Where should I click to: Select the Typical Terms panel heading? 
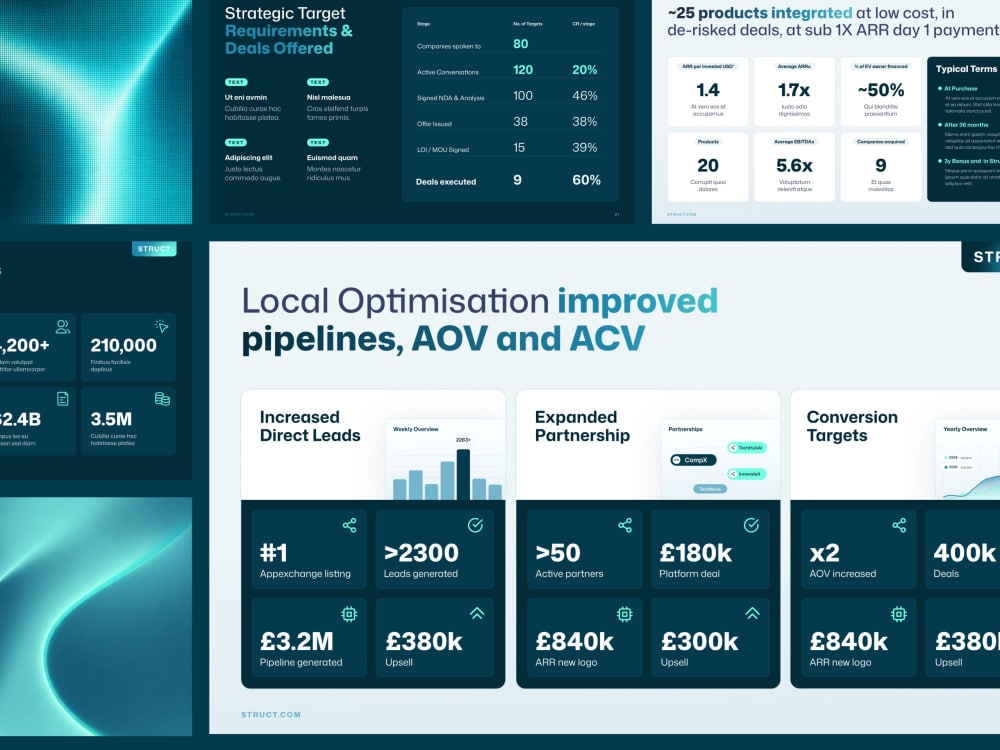[966, 69]
